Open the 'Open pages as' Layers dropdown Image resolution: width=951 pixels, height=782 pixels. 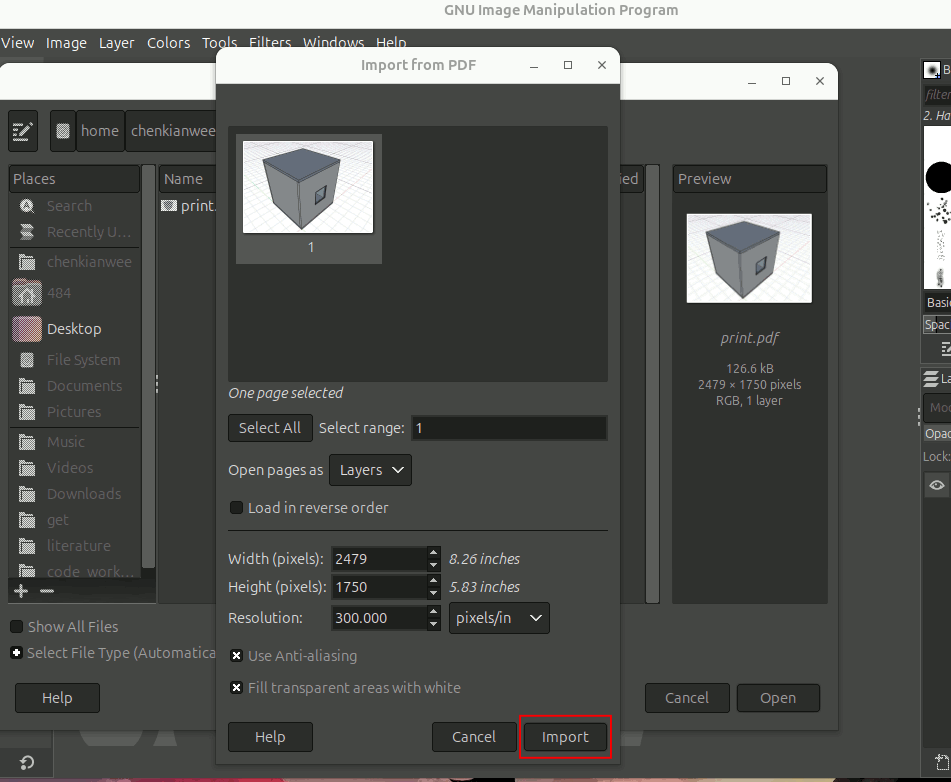tap(370, 470)
